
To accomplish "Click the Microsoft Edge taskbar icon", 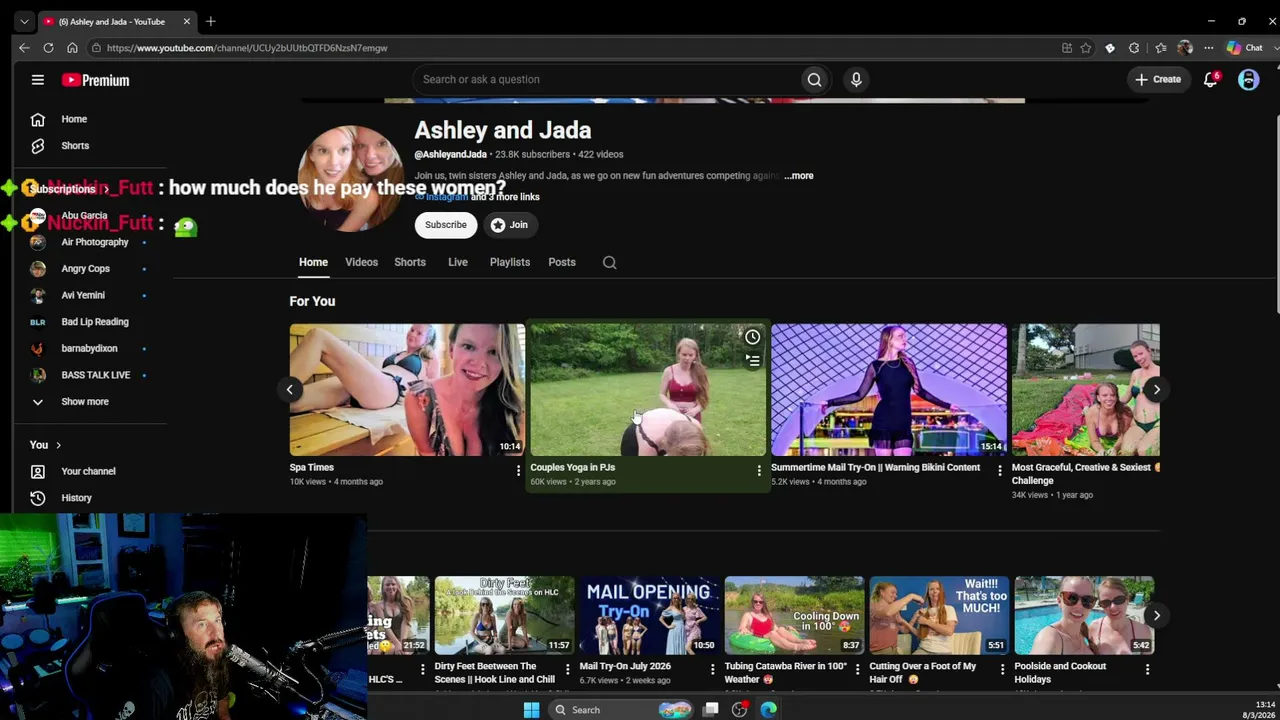I will [768, 710].
